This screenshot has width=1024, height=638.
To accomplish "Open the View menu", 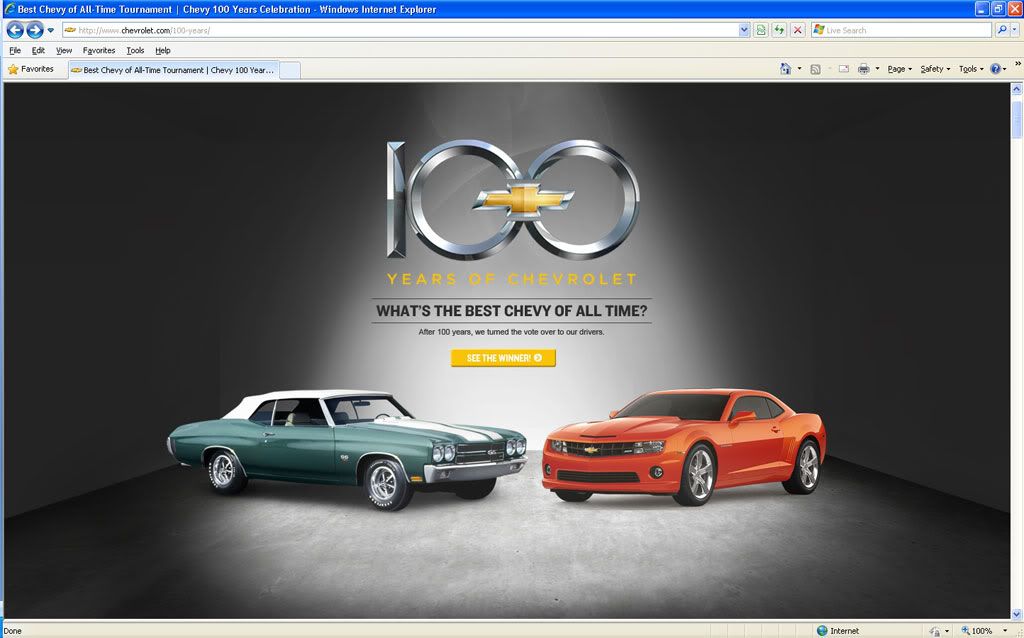I will click(x=64, y=50).
